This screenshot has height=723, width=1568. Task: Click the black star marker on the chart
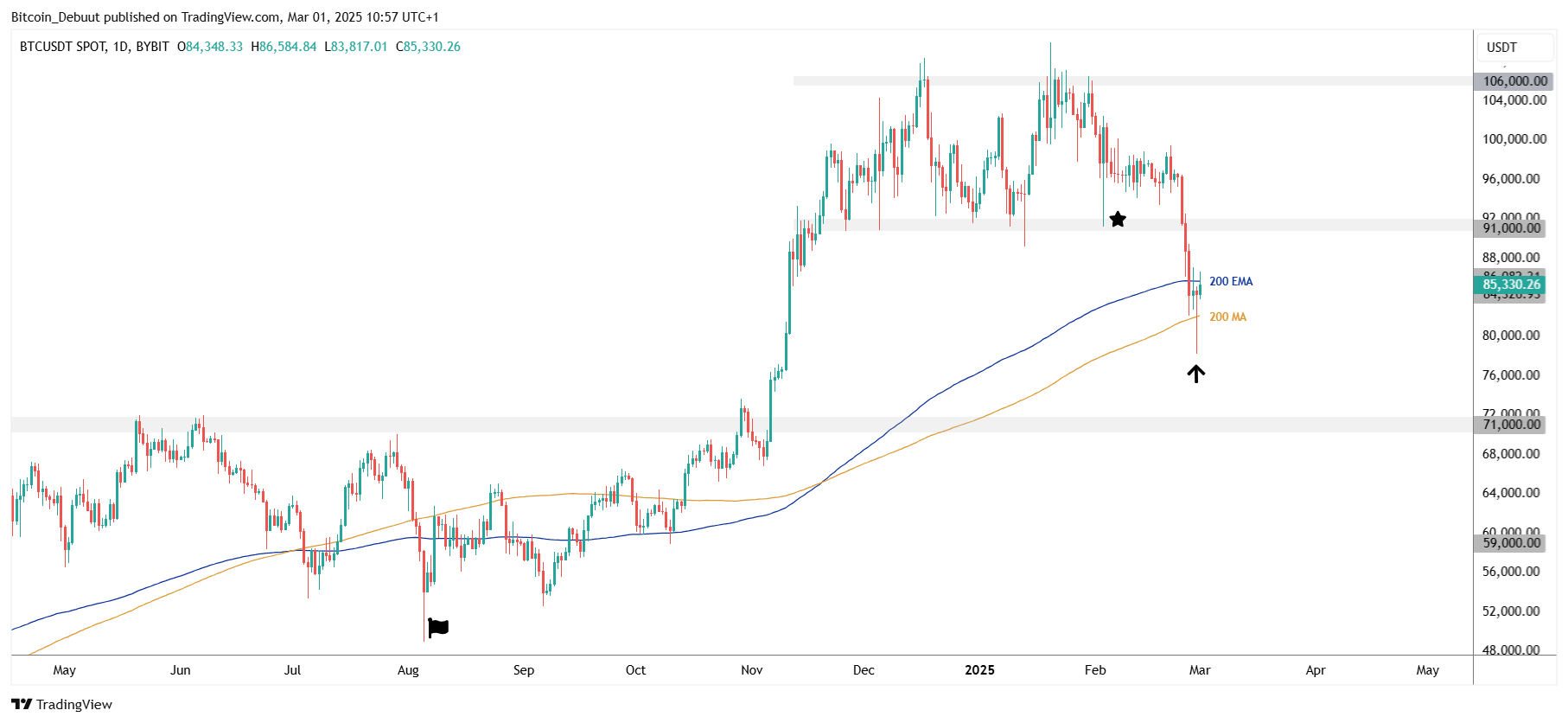tap(1118, 220)
